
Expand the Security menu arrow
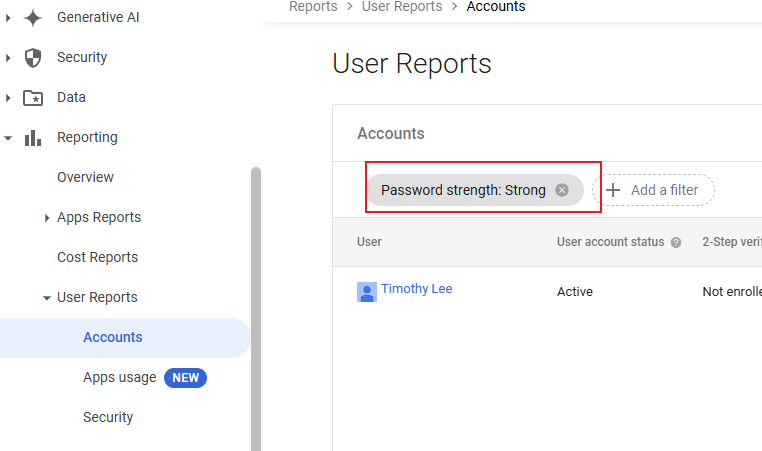click(8, 57)
